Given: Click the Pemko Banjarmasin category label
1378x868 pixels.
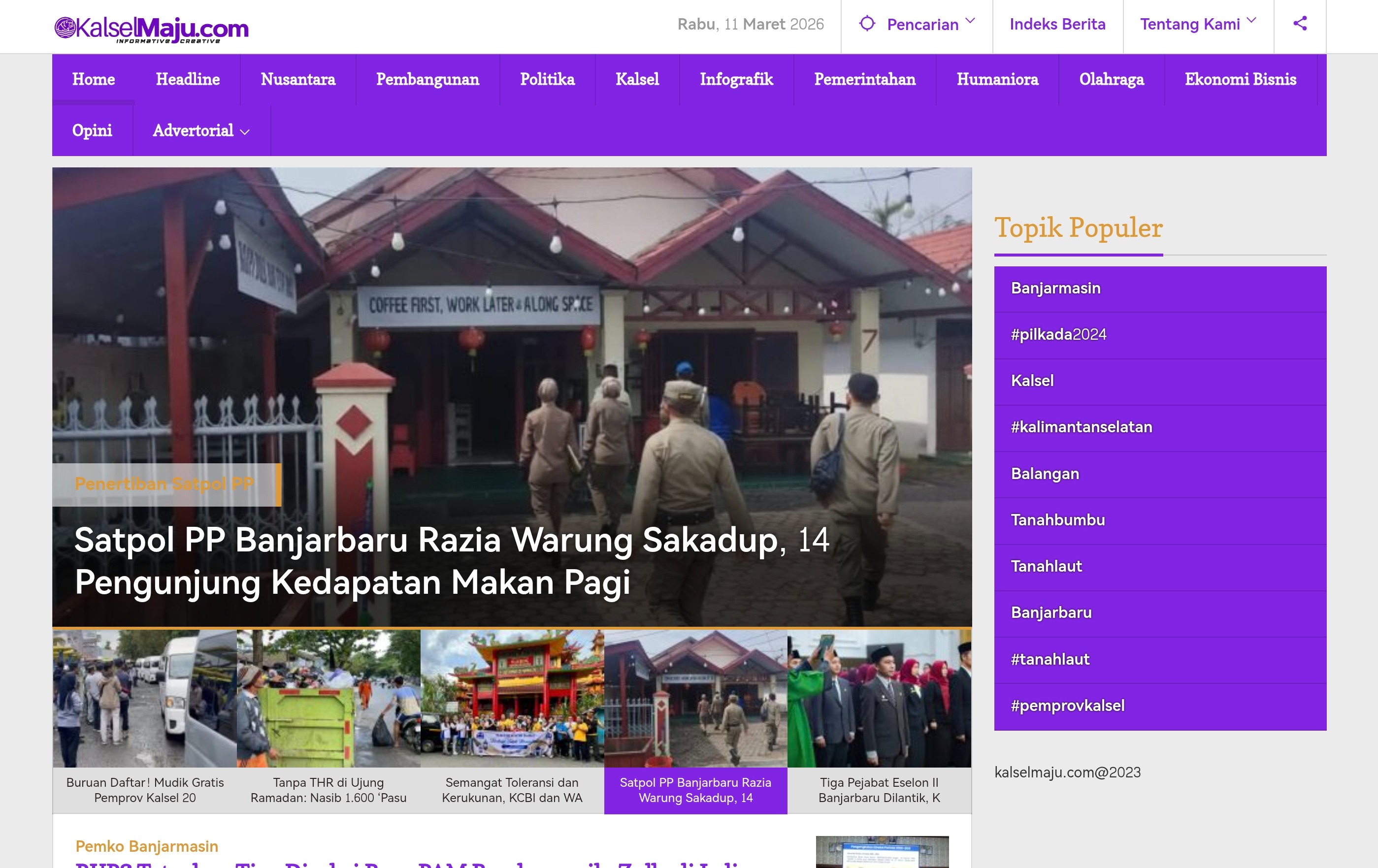Looking at the screenshot, I should 146,846.
